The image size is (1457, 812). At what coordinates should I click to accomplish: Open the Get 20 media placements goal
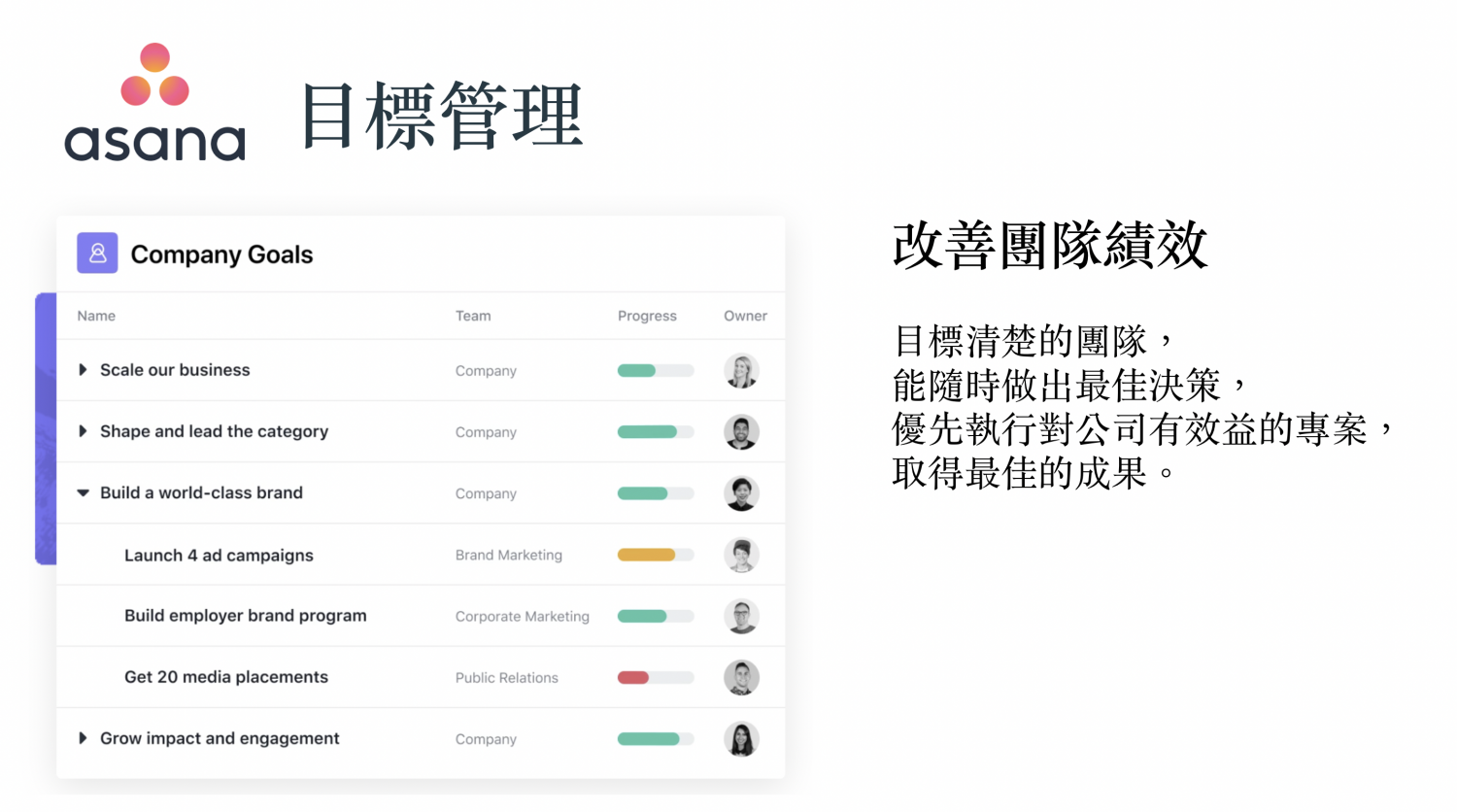coord(226,677)
